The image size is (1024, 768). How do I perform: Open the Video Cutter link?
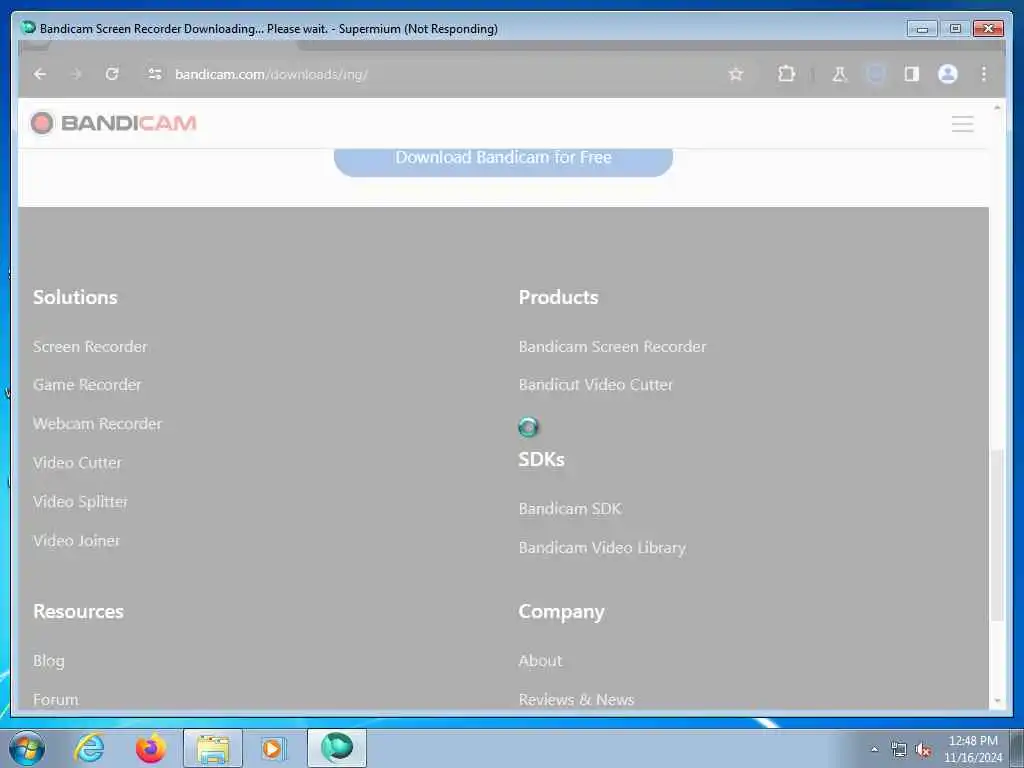(x=77, y=462)
